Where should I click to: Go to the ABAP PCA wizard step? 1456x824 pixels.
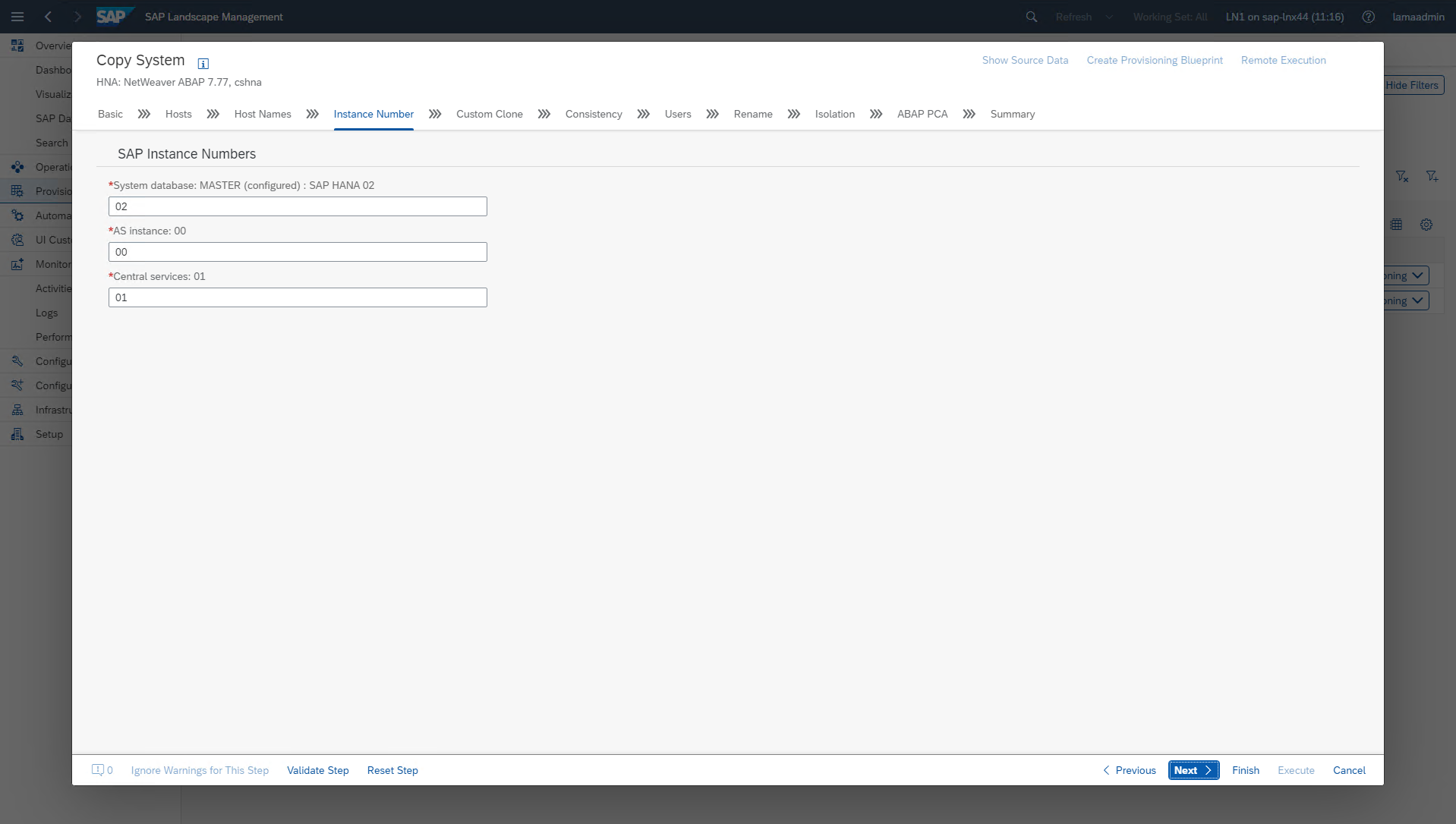point(922,114)
